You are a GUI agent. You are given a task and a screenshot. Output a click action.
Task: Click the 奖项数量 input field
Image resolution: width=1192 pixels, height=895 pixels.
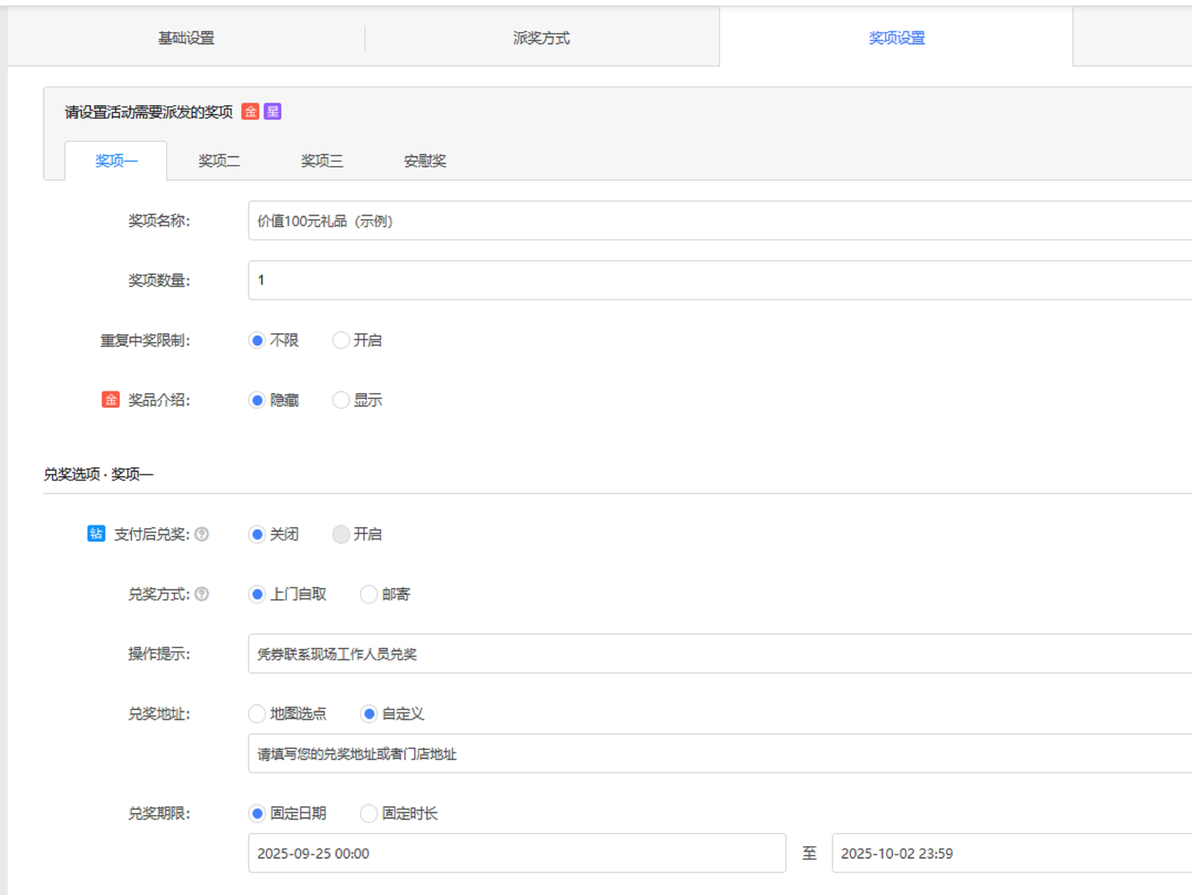coord(720,280)
